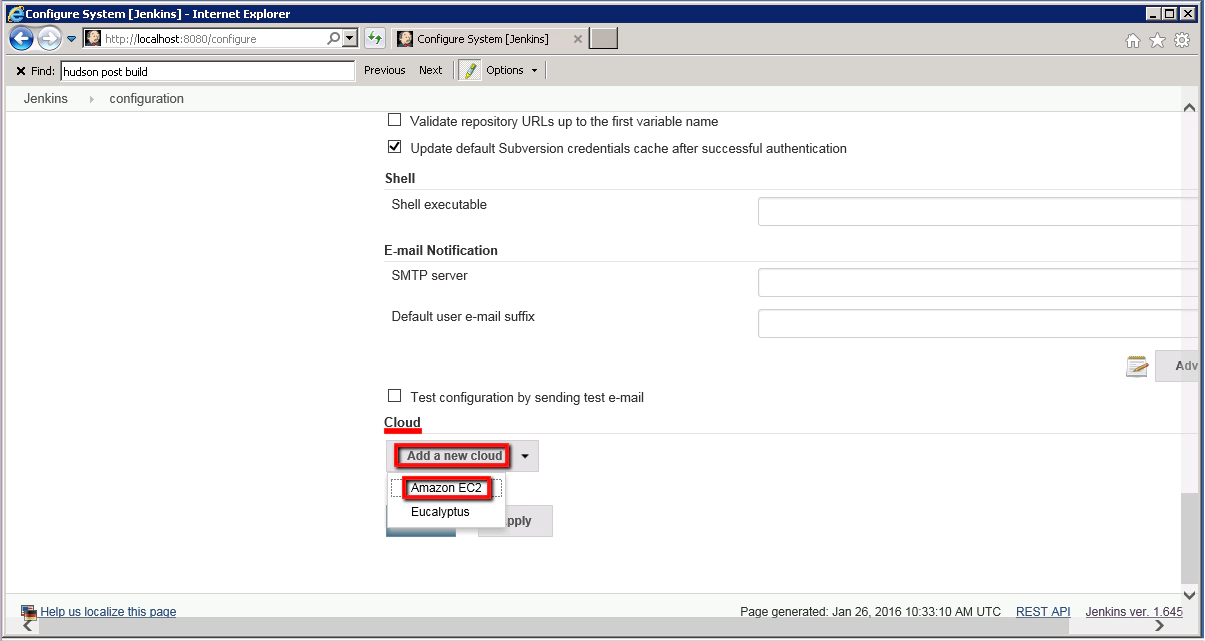1205x641 pixels.
Task: Expand the Add a new cloud dropdown arrow
Action: point(523,456)
